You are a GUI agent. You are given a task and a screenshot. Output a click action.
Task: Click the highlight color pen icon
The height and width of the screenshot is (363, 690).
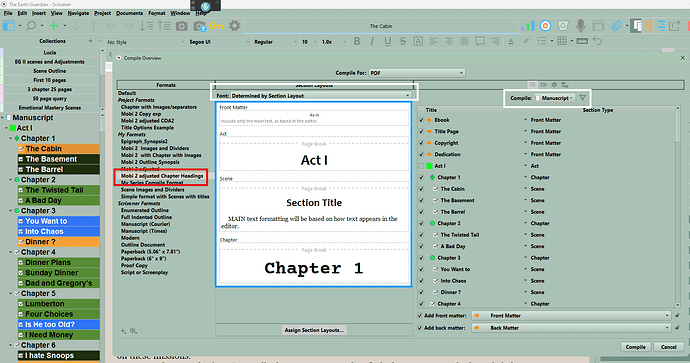[x=526, y=41]
